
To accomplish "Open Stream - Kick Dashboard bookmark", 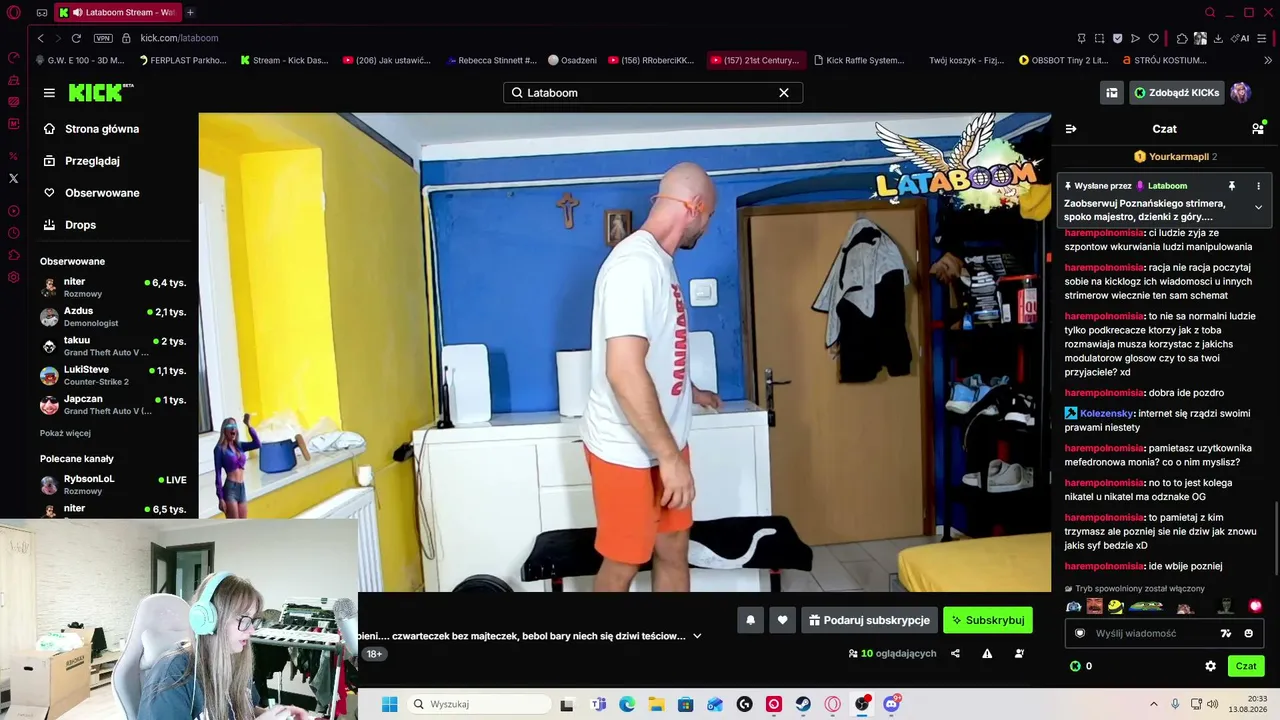I will pos(284,60).
